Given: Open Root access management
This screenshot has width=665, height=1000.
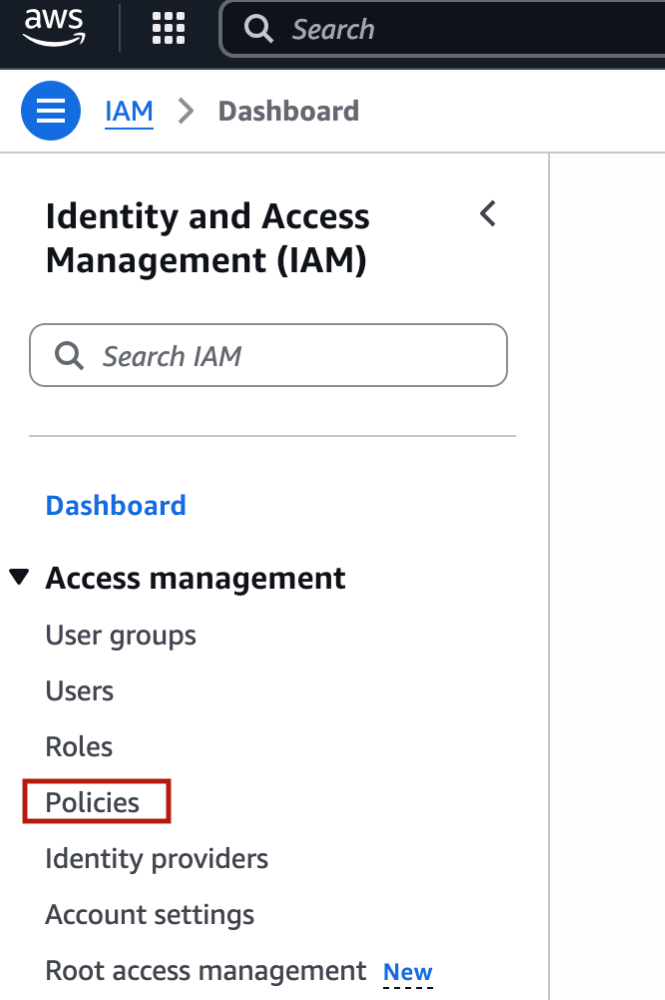Looking at the screenshot, I should click(206, 971).
